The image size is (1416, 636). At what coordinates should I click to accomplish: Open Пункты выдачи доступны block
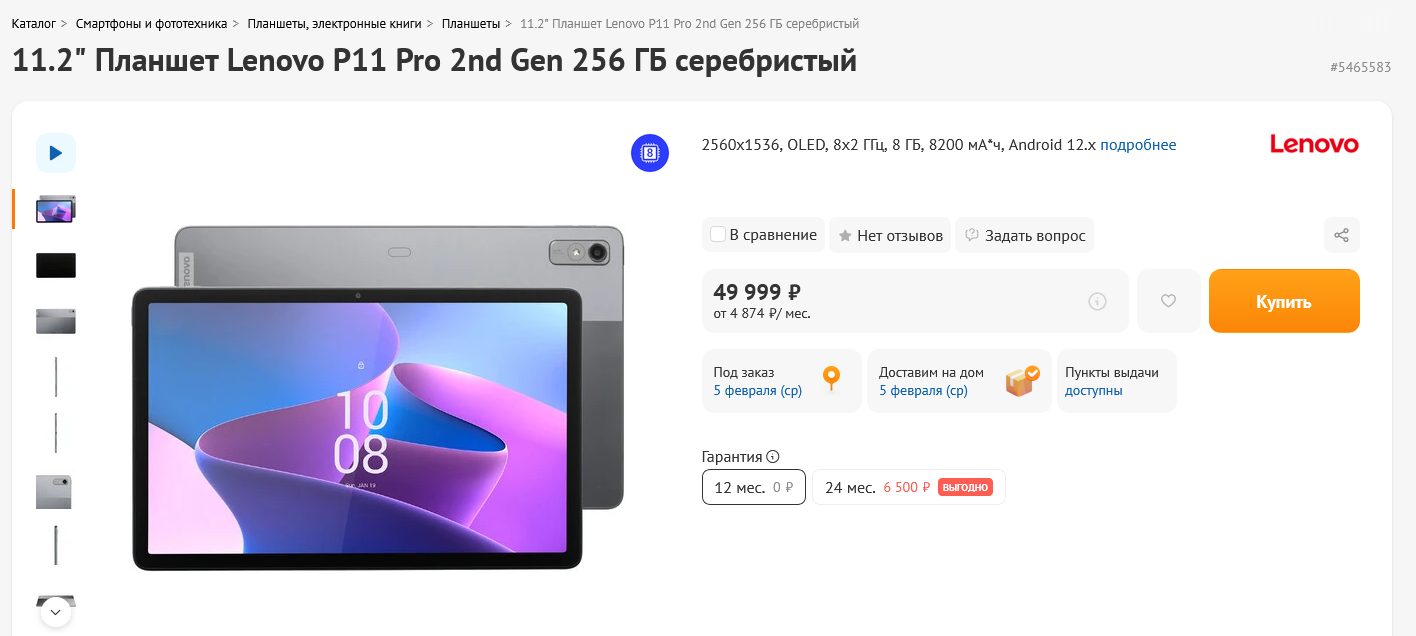click(x=1117, y=381)
